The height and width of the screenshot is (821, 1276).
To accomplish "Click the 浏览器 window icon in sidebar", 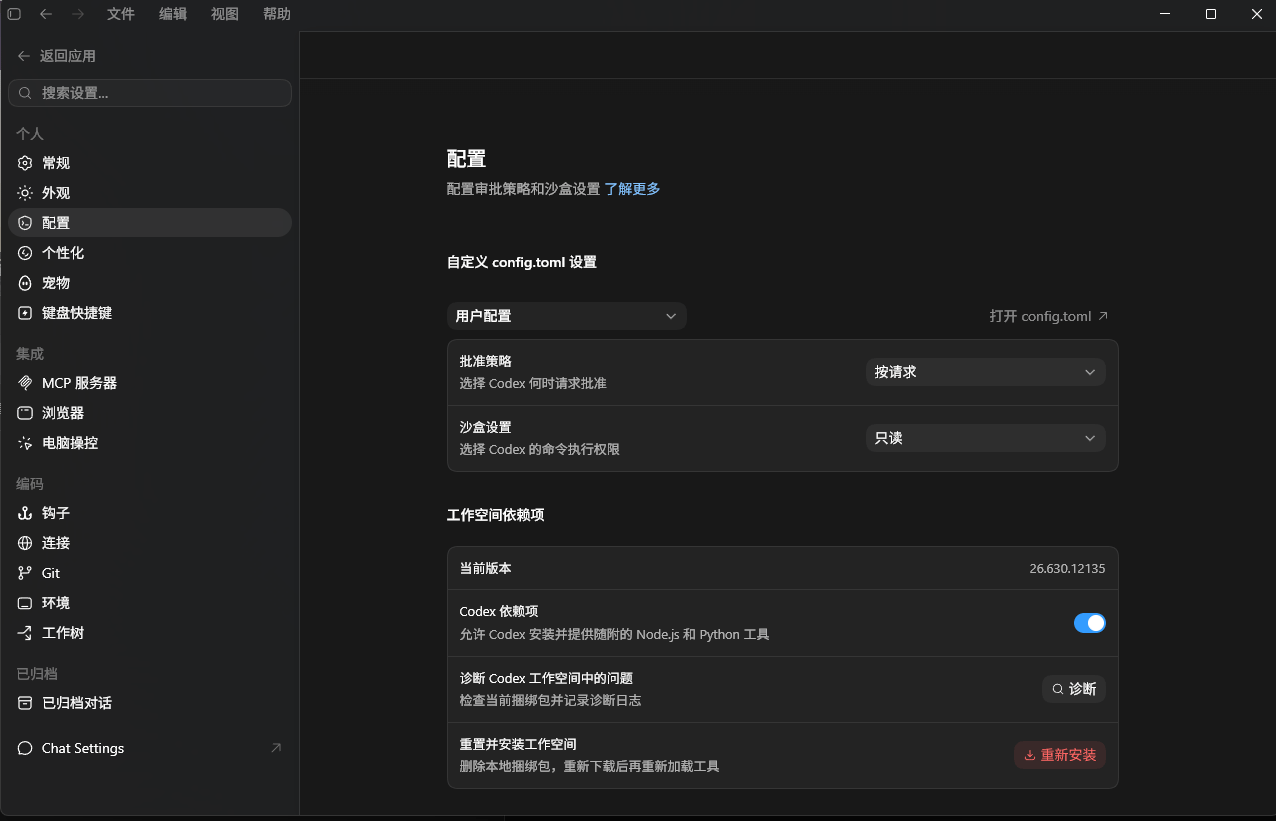I will click(x=25, y=413).
